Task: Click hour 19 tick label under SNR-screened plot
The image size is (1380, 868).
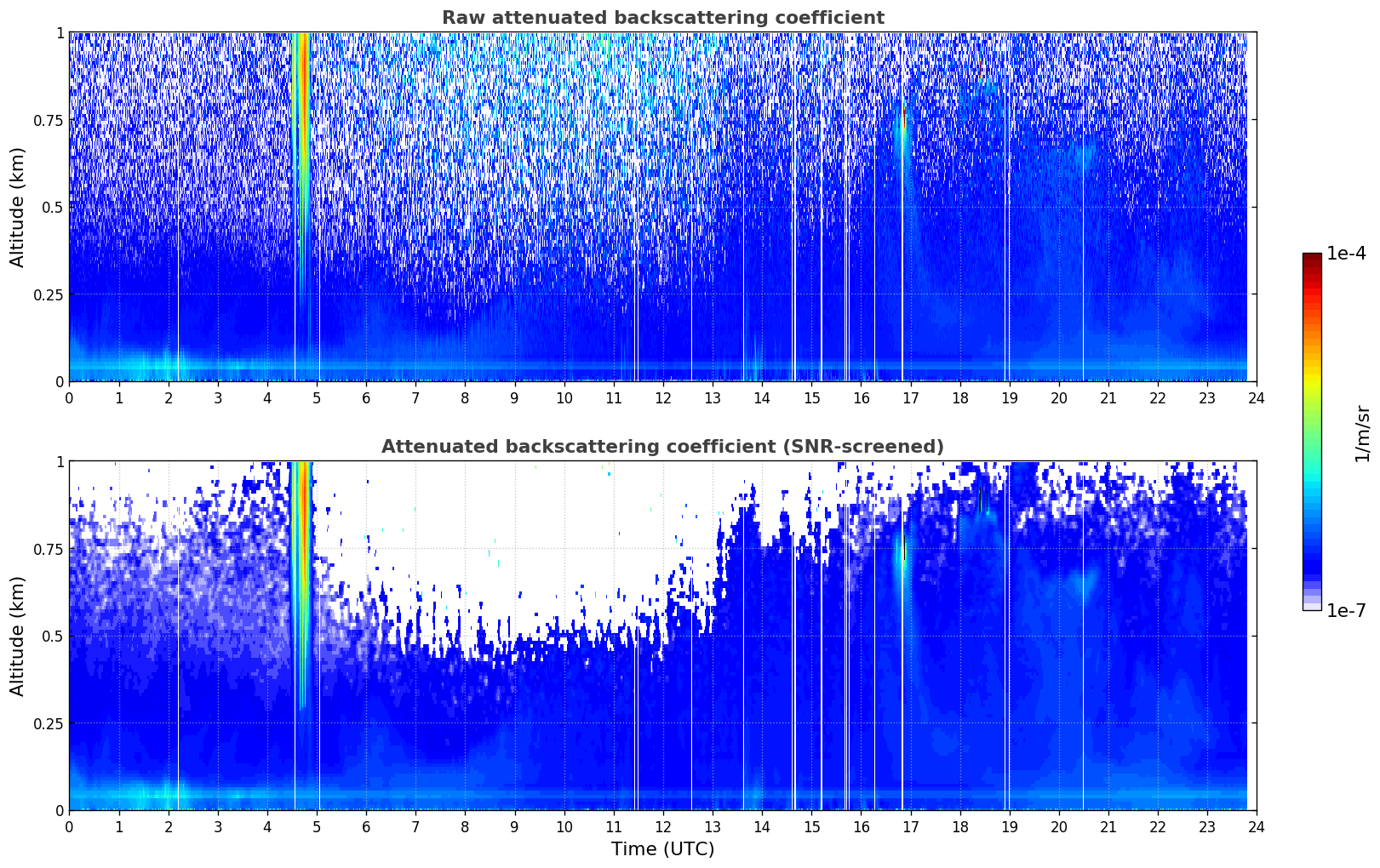Action: point(1009,826)
